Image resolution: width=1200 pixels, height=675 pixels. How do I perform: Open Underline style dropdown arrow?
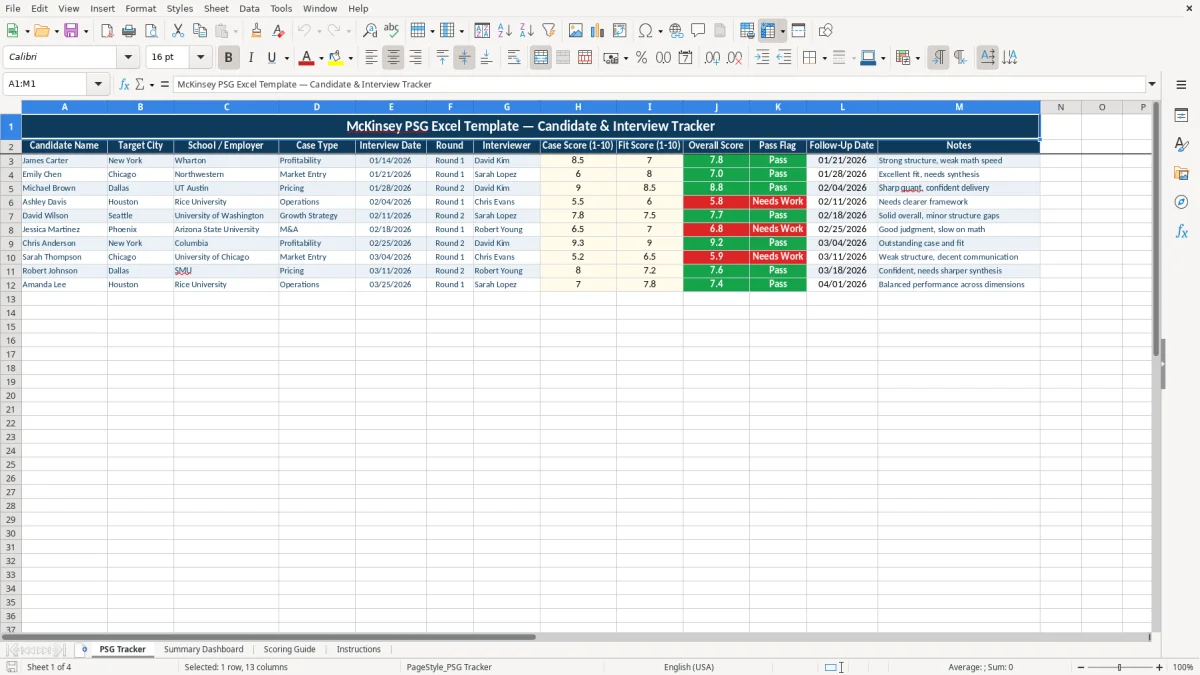[285, 58]
